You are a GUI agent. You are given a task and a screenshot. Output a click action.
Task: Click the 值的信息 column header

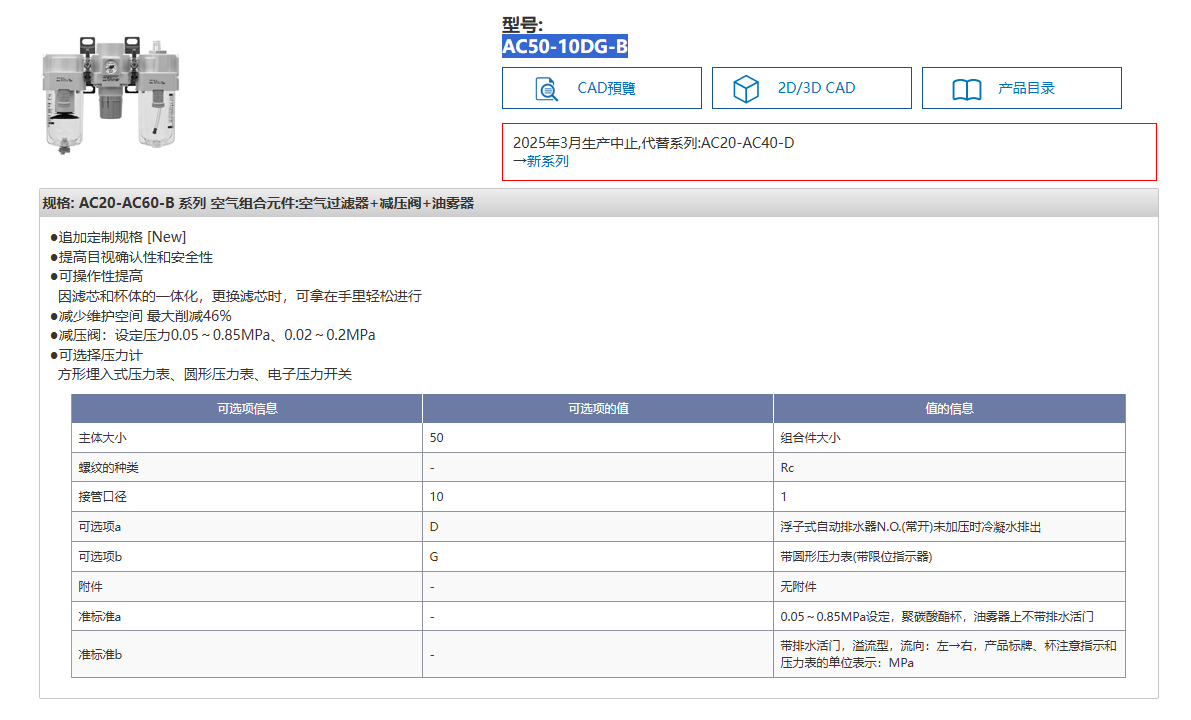click(x=949, y=409)
